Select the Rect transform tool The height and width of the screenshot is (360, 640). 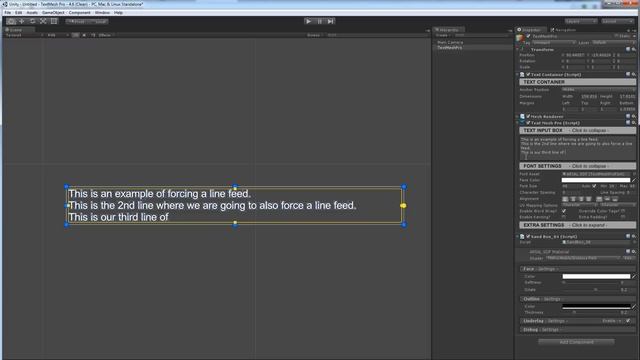click(54, 21)
